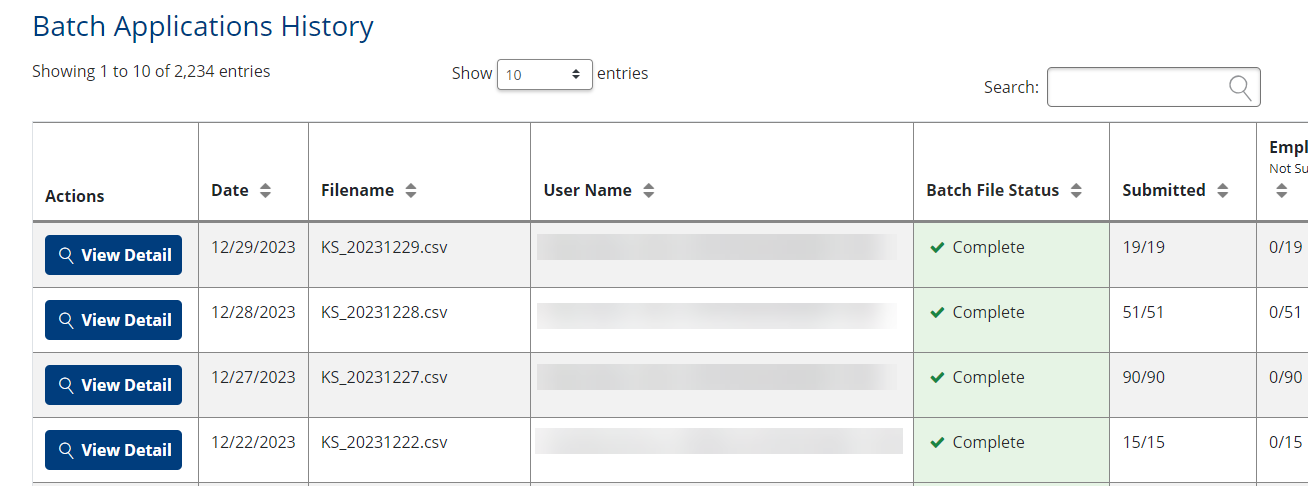This screenshot has width=1308, height=486.
Task: View Detail for KS_20231222.csv
Action: click(113, 450)
